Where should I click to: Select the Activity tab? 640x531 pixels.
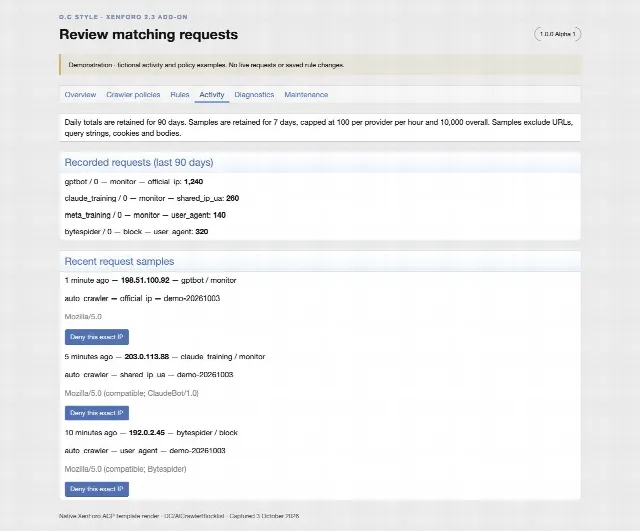212,95
